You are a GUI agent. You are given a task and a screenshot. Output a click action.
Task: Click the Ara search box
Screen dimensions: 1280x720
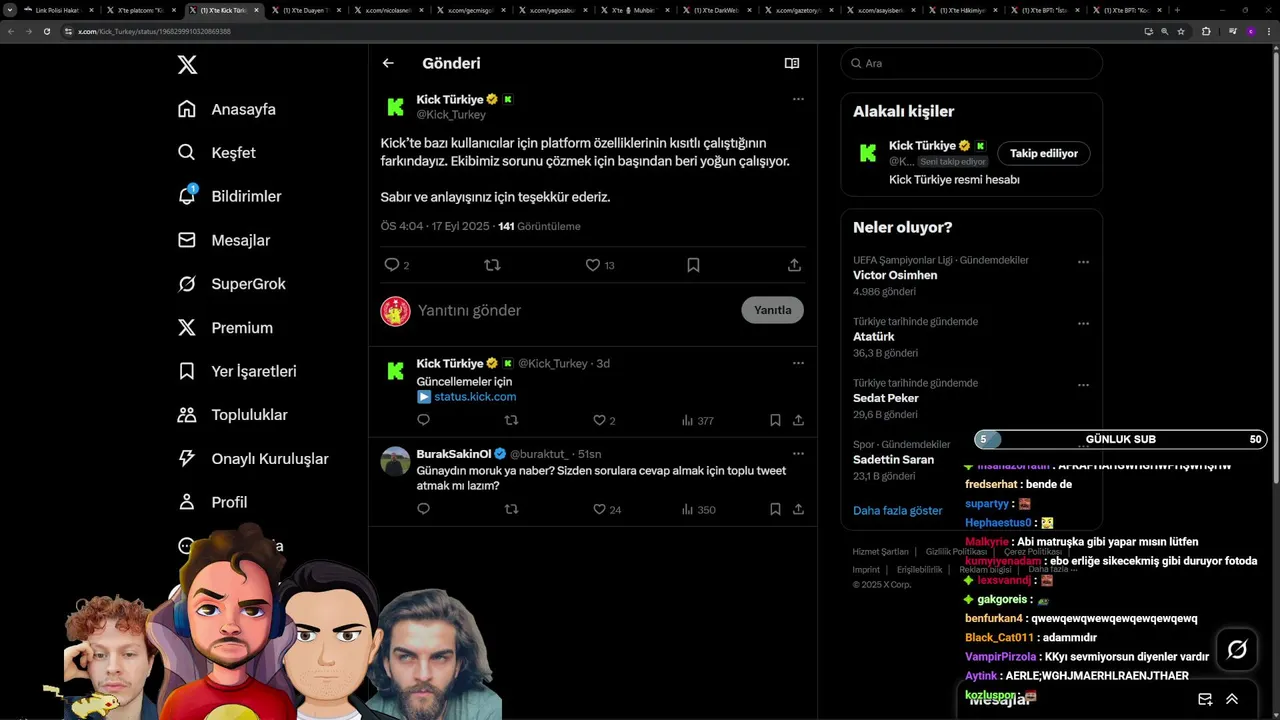click(971, 63)
